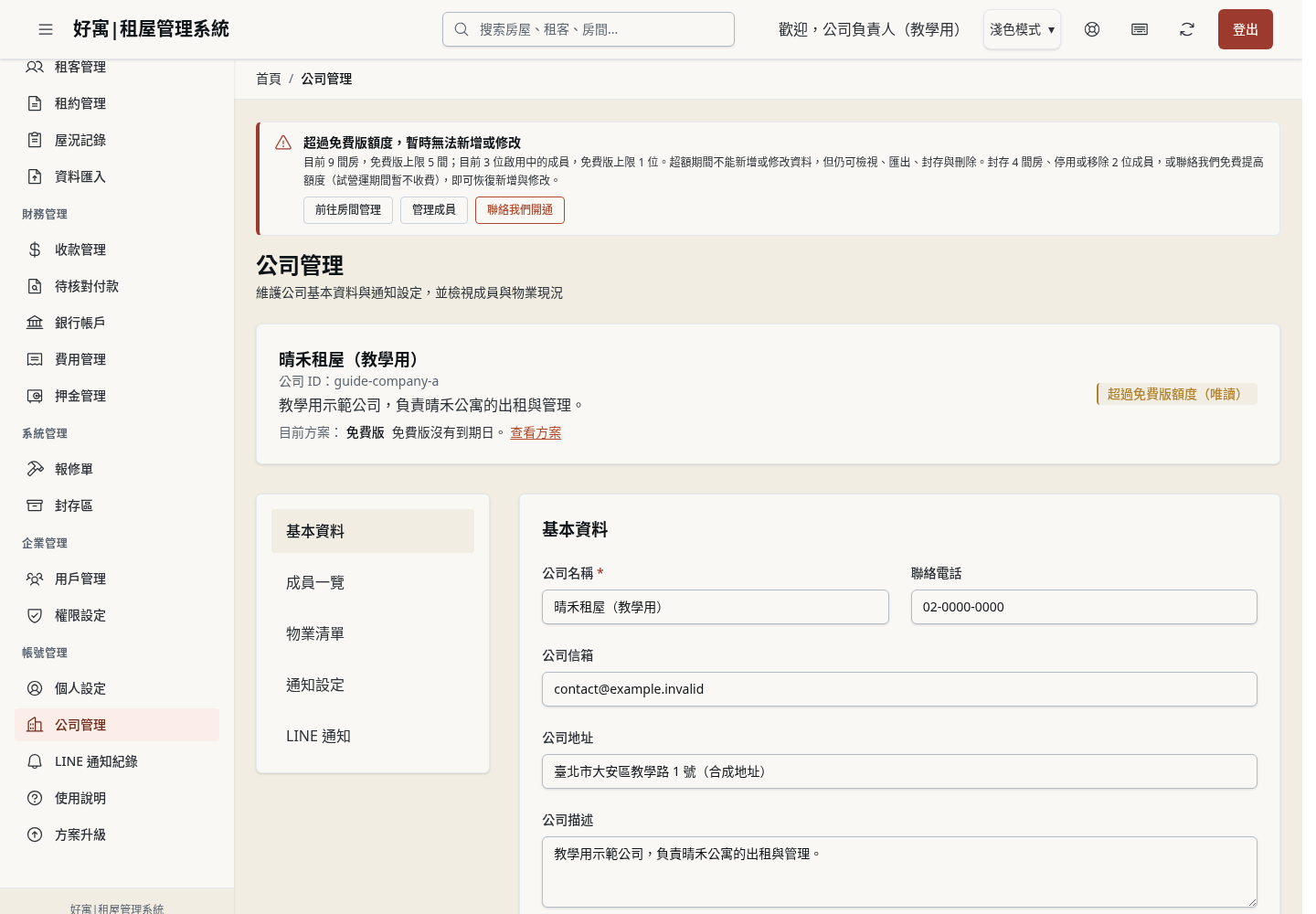This screenshot has width=1316, height=914.
Task: Toggle the hamburger menu icon
Action: tap(46, 29)
